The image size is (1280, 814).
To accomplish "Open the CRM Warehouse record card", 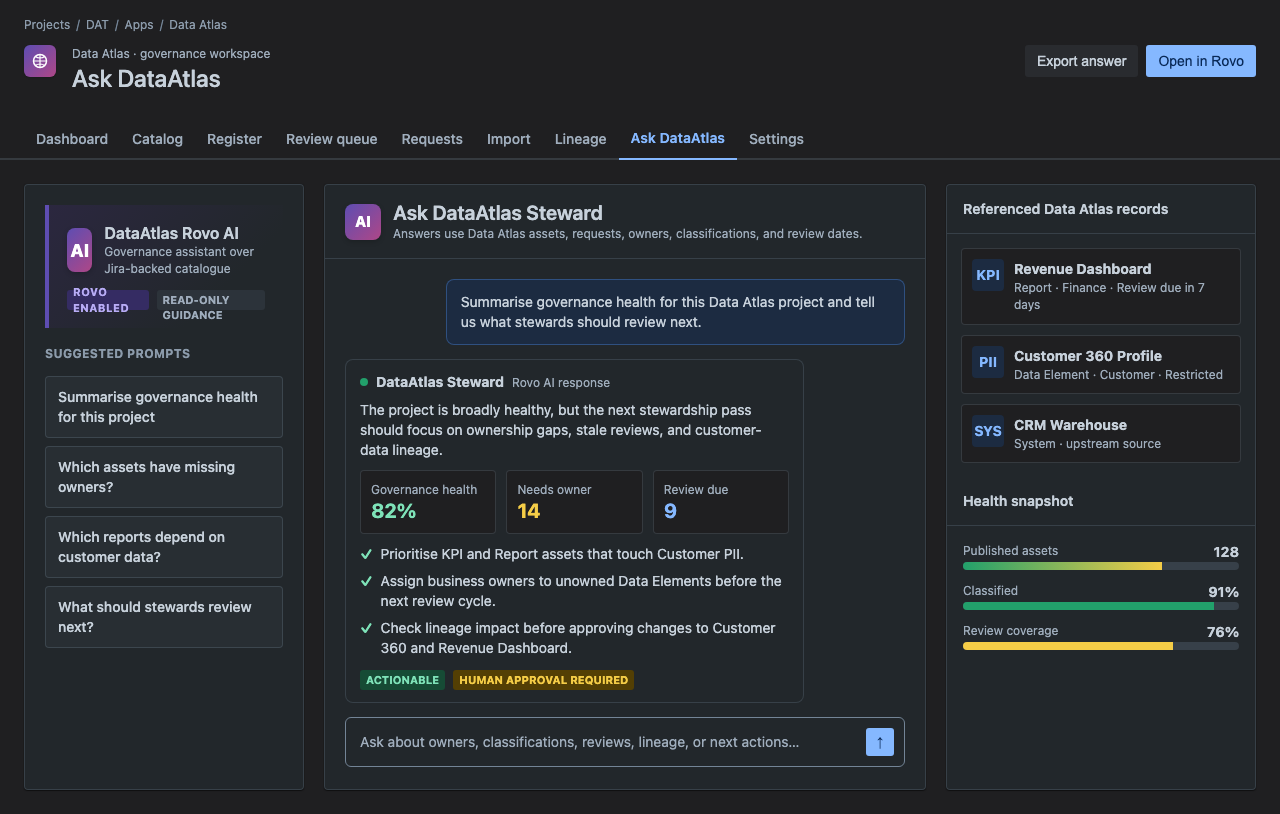I will [1101, 433].
